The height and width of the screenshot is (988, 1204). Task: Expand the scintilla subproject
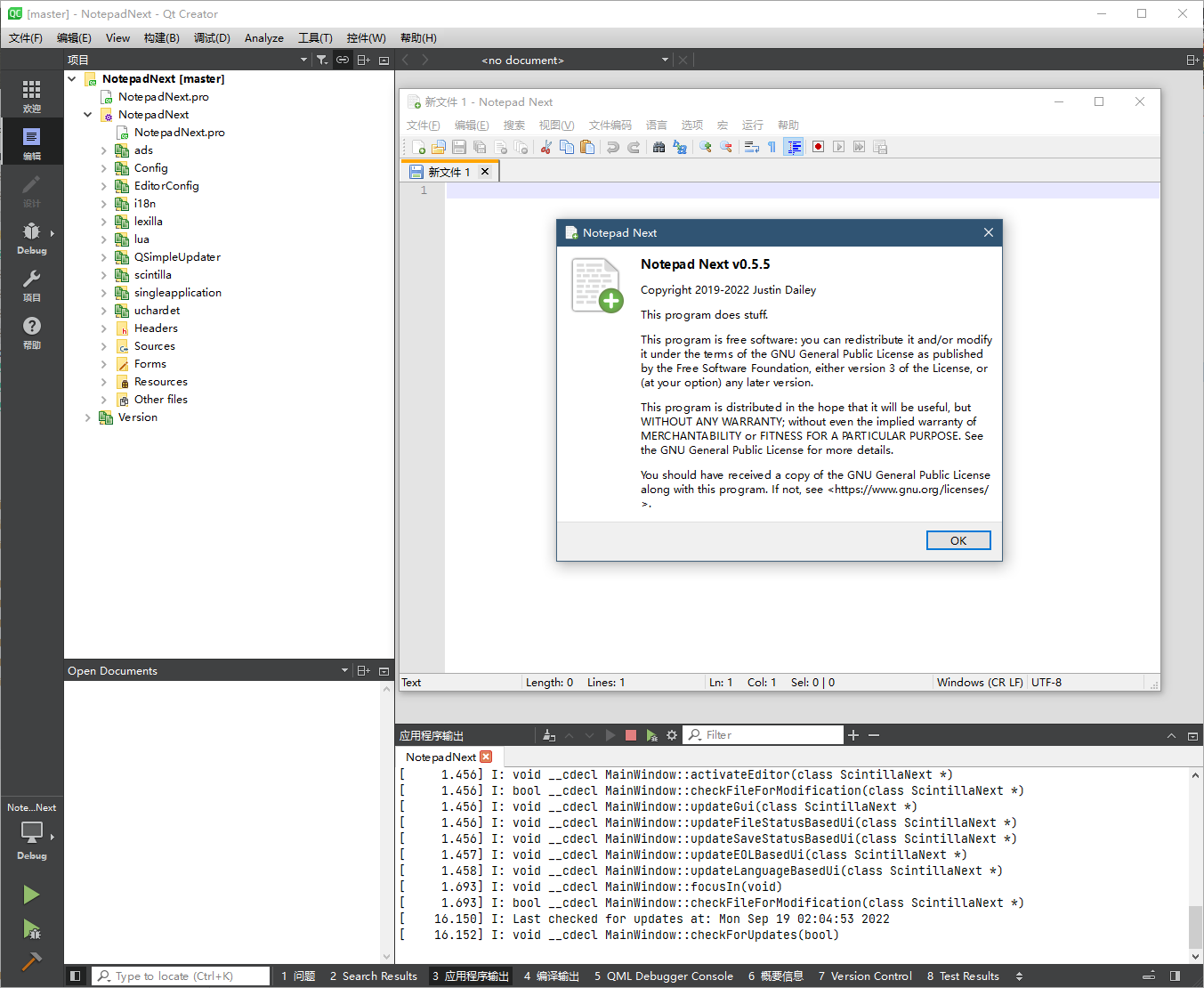104,275
